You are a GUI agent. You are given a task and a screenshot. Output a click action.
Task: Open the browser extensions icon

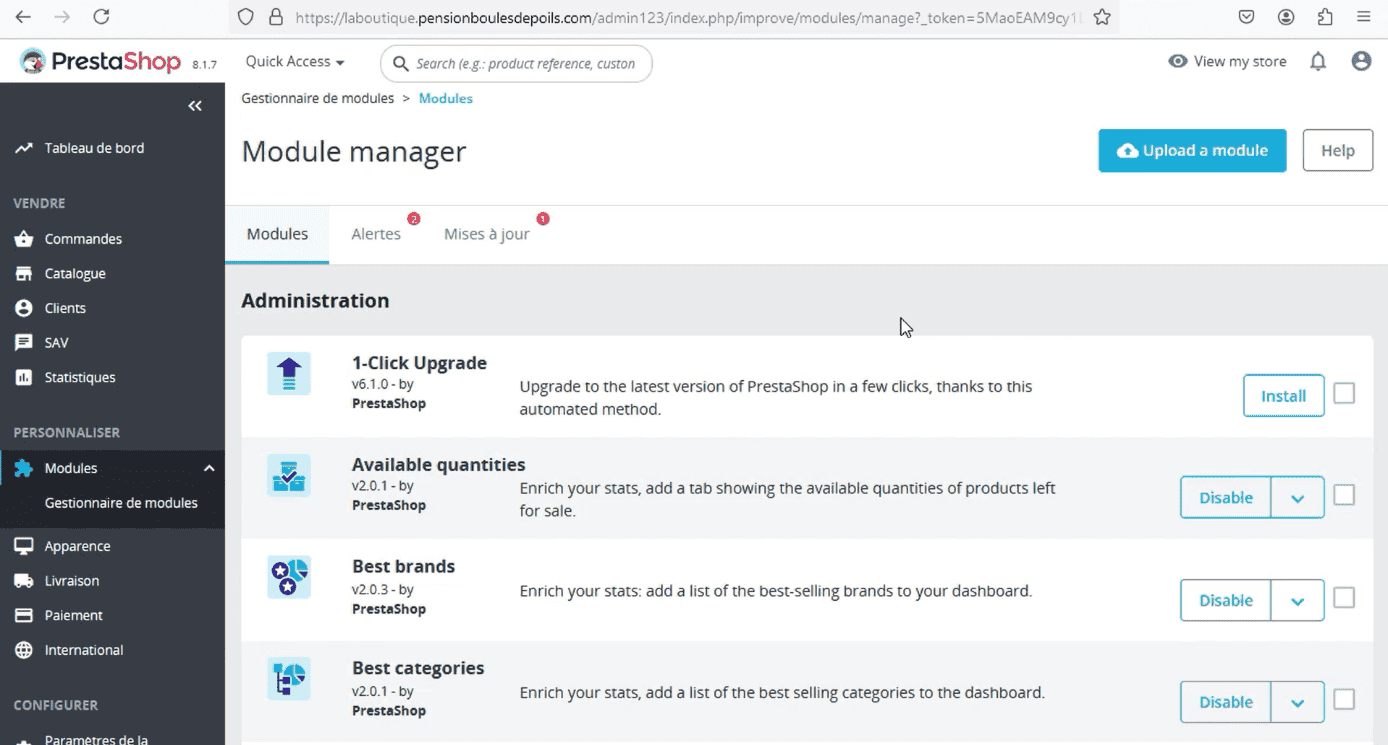[x=1325, y=17]
